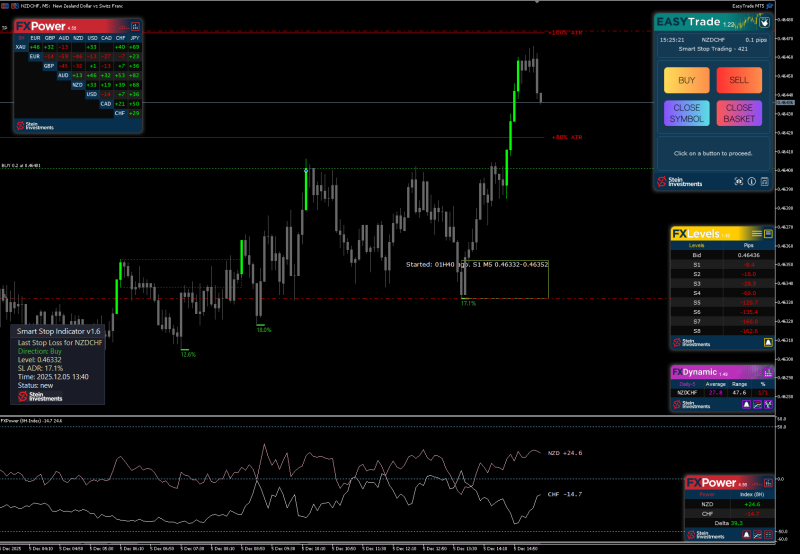Viewport: 800px width, 554px height.
Task: Click the Bid value 0.46436 in FXLevels
Action: 748,255
